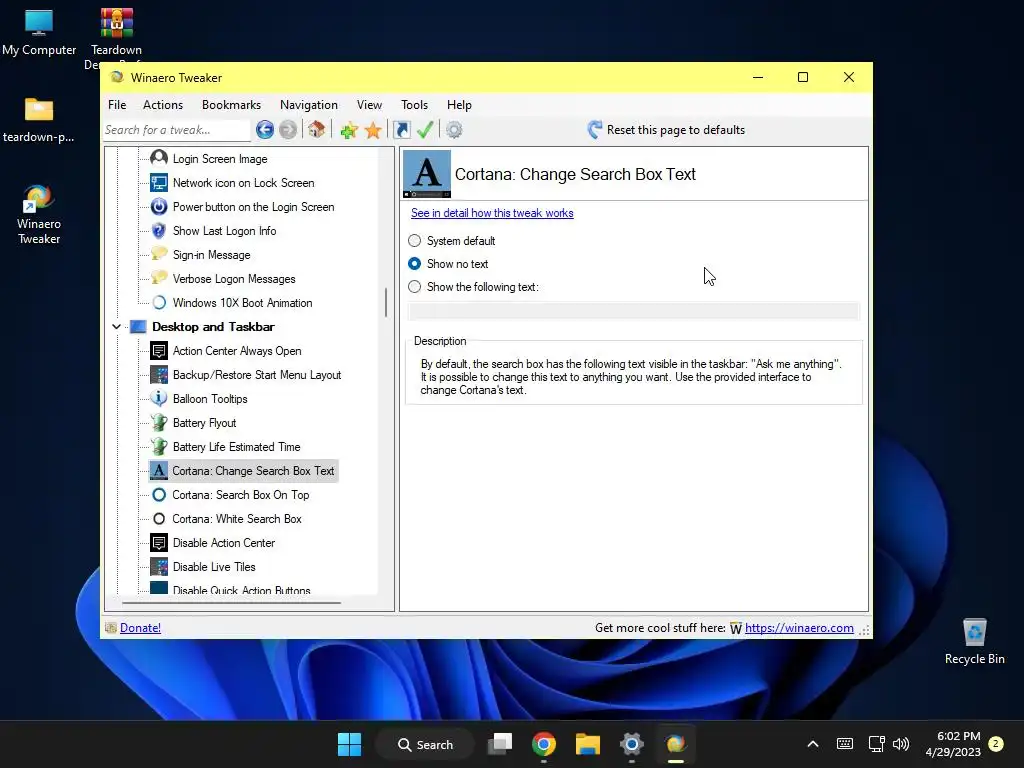Click the Back navigation arrow in toolbar

click(264, 130)
